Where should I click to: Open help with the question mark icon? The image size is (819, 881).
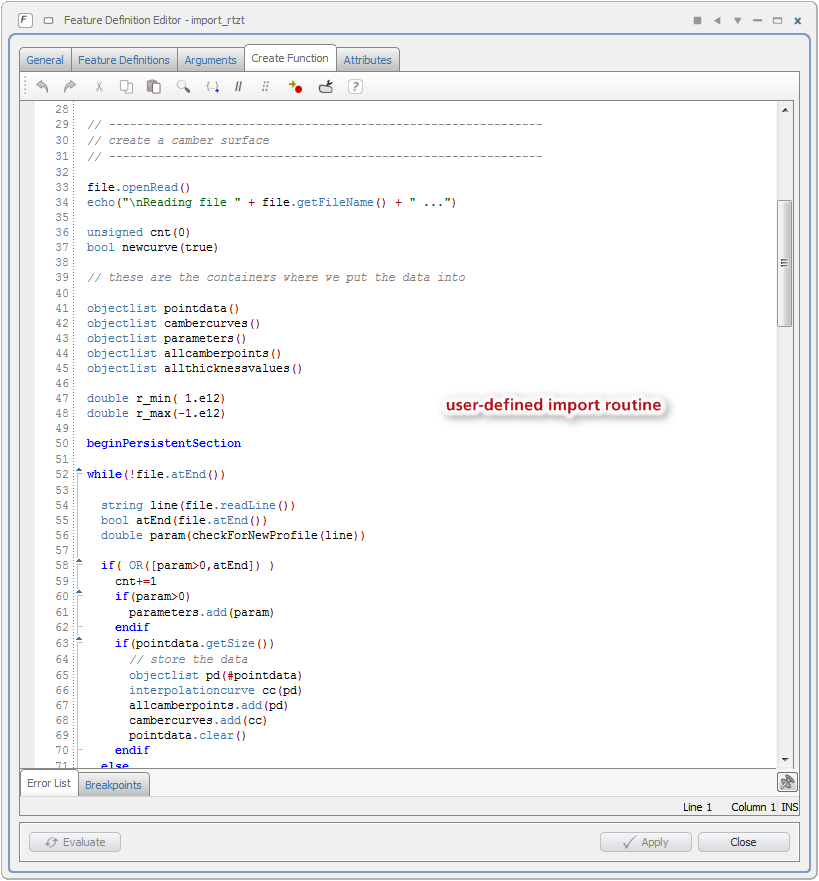coord(355,86)
